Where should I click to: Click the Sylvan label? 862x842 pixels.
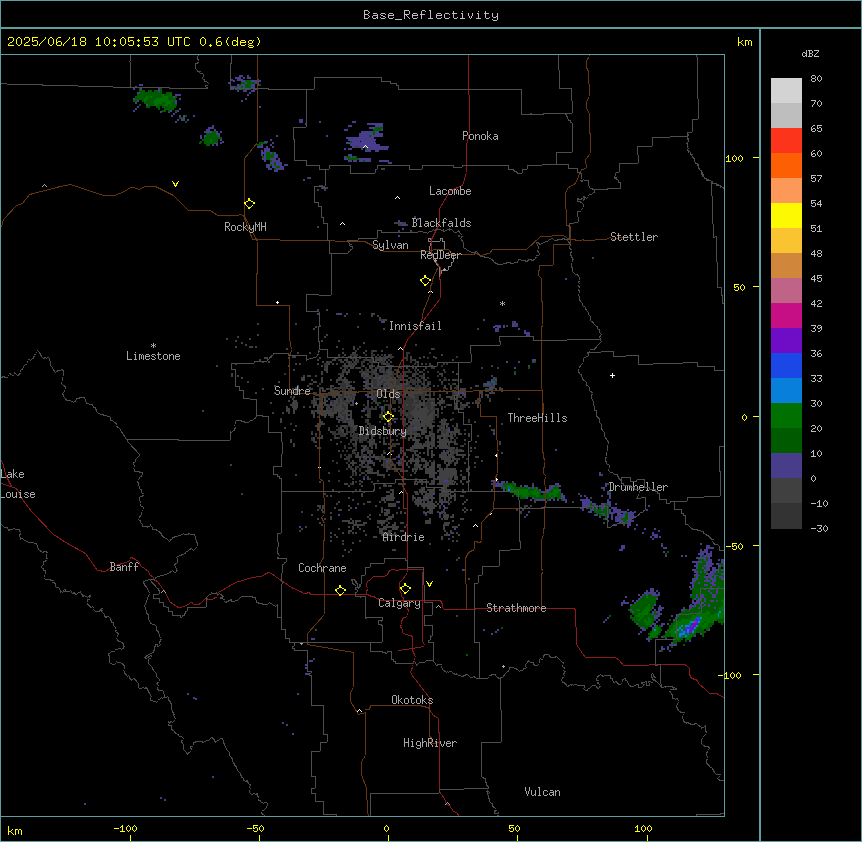pos(390,245)
